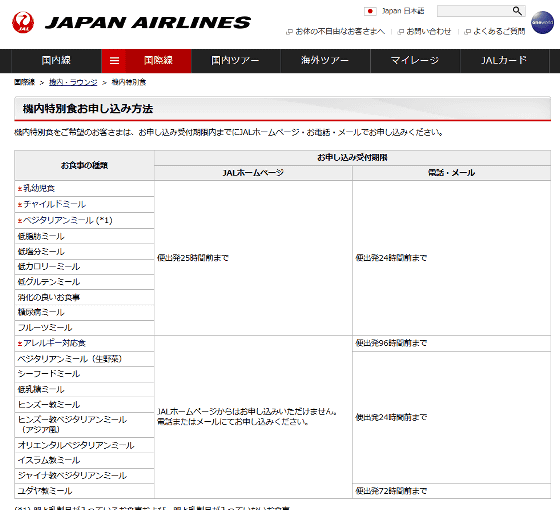The height and width of the screenshot is (510, 560).
Task: Click the 機内・ラウンジ breadcrumb link
Action: 73,82
